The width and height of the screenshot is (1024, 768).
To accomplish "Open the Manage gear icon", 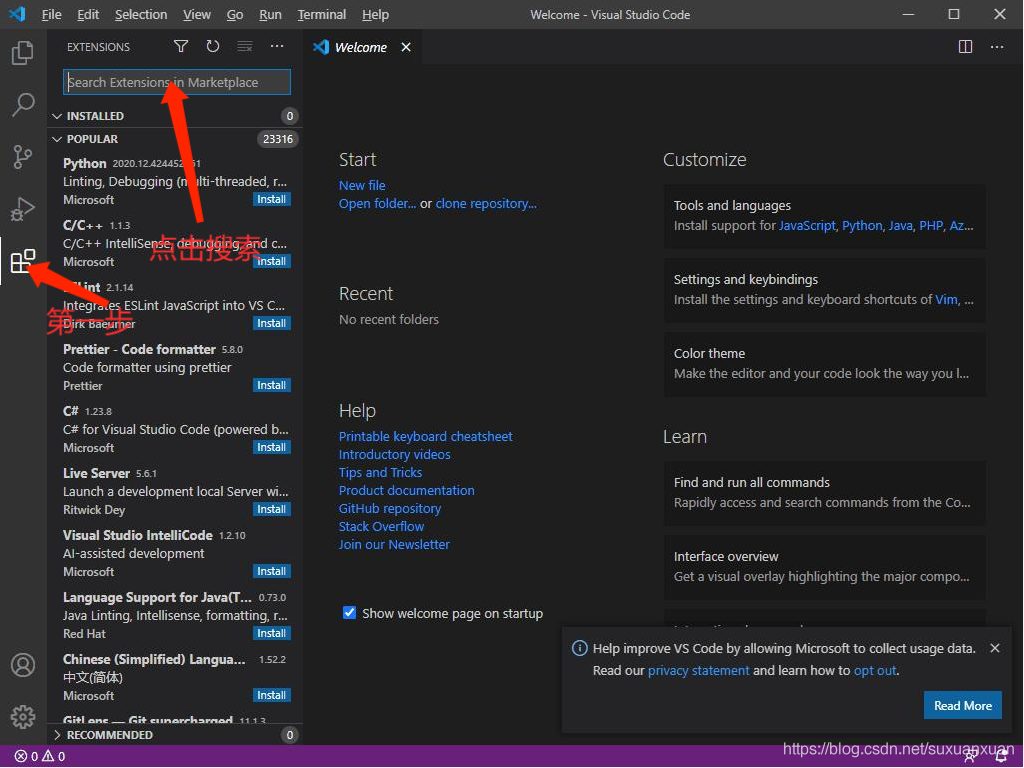I will (x=23, y=716).
